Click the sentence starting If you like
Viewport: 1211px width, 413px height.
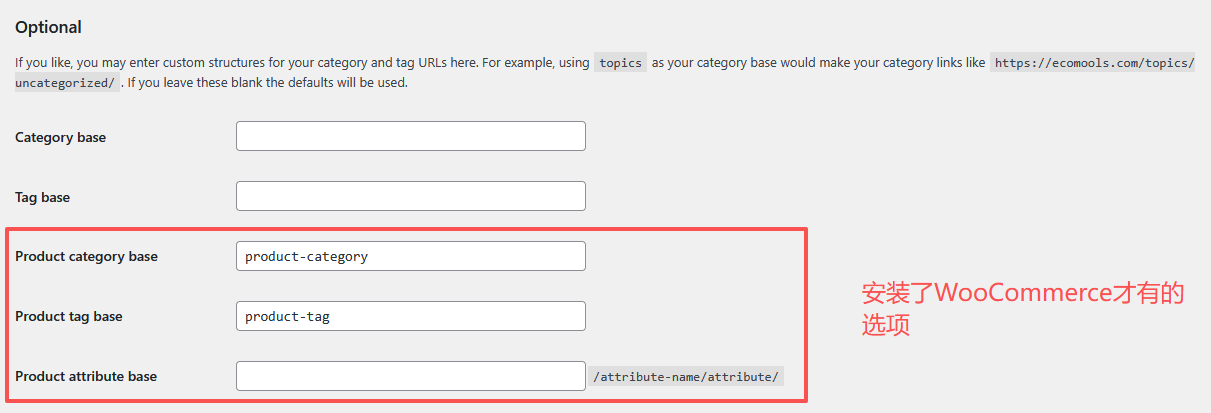pos(247,62)
